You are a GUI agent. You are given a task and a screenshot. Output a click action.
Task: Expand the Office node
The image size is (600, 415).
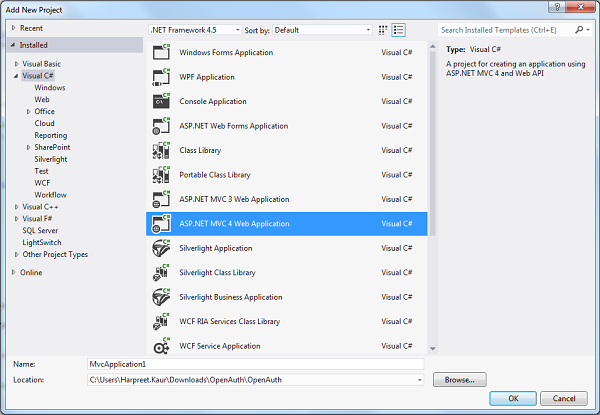28,111
